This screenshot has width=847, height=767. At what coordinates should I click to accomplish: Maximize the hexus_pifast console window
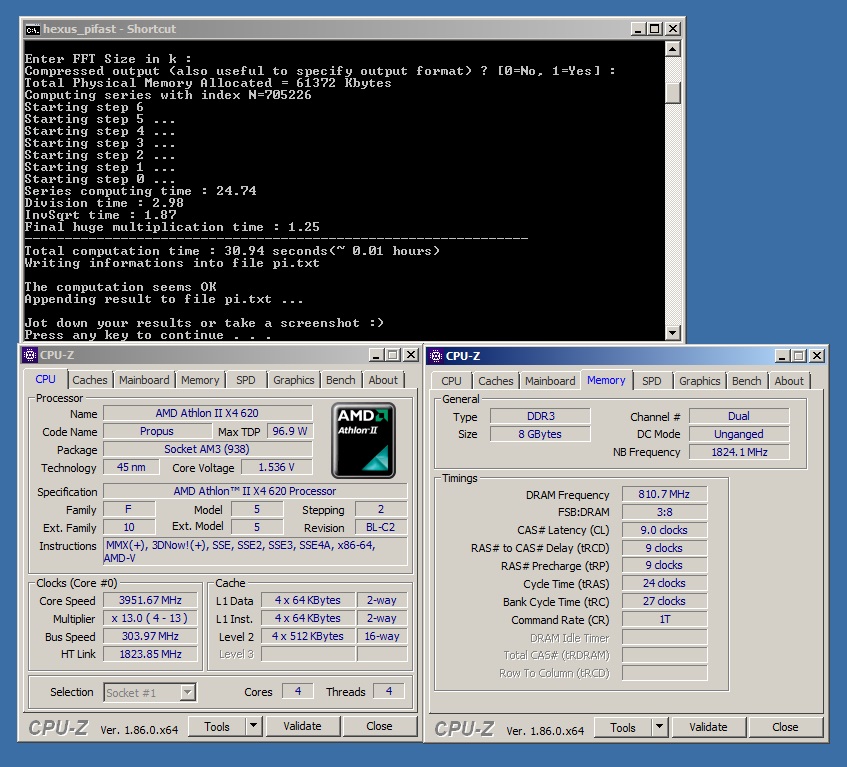point(655,29)
